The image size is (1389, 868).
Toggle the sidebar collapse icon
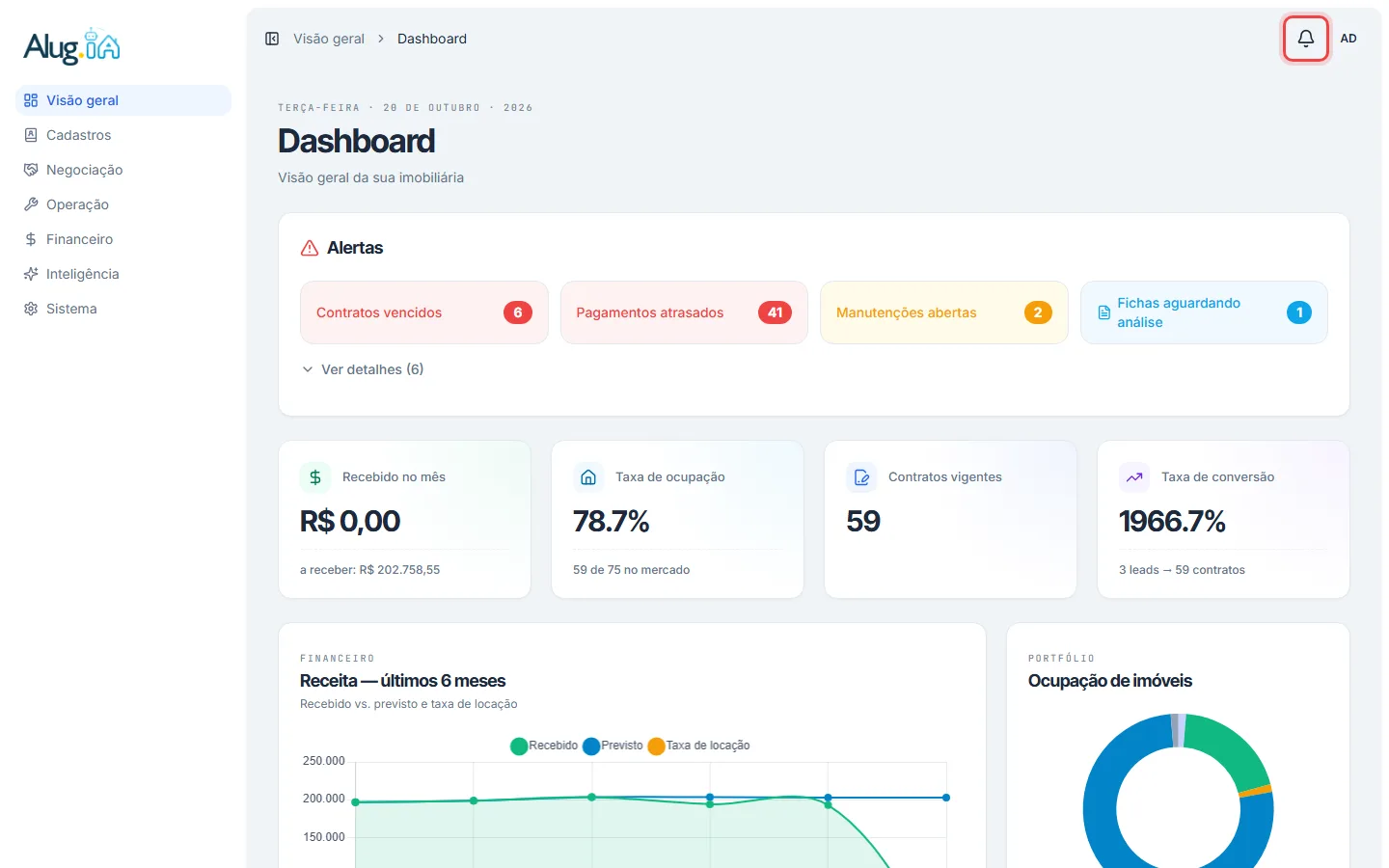pyautogui.click(x=272, y=39)
